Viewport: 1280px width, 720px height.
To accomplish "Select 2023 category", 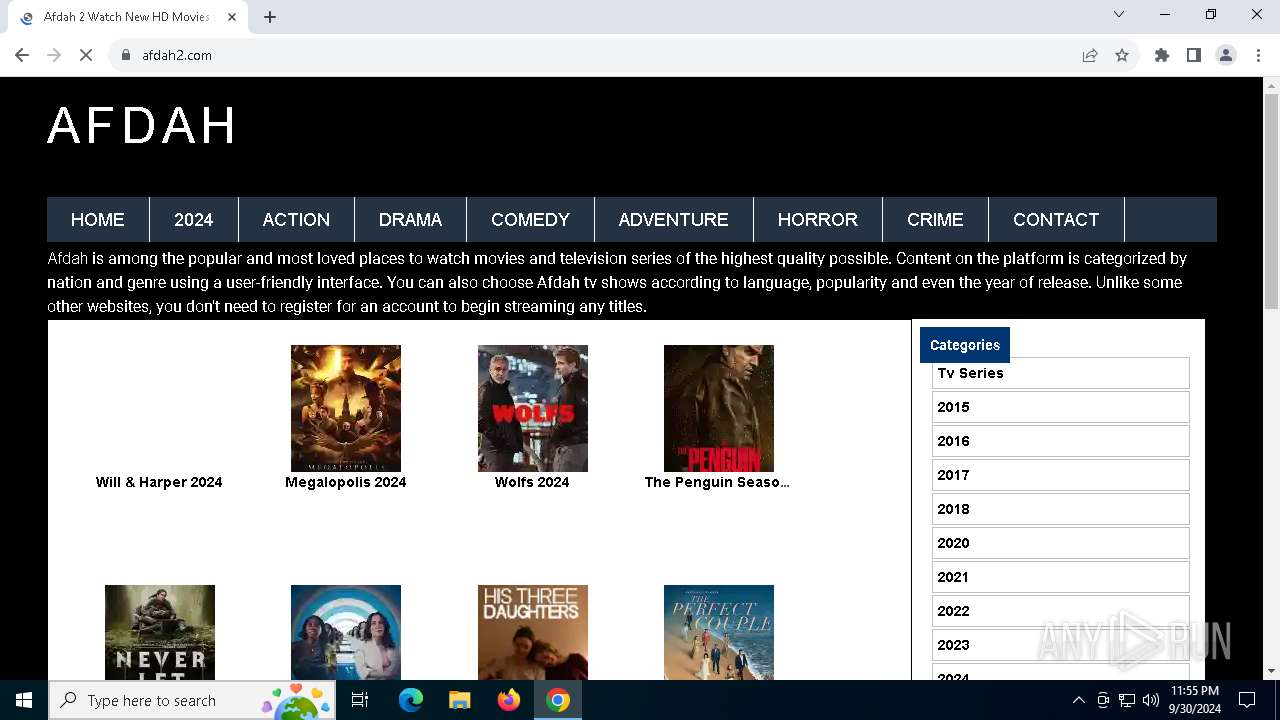I will click(x=1061, y=645).
